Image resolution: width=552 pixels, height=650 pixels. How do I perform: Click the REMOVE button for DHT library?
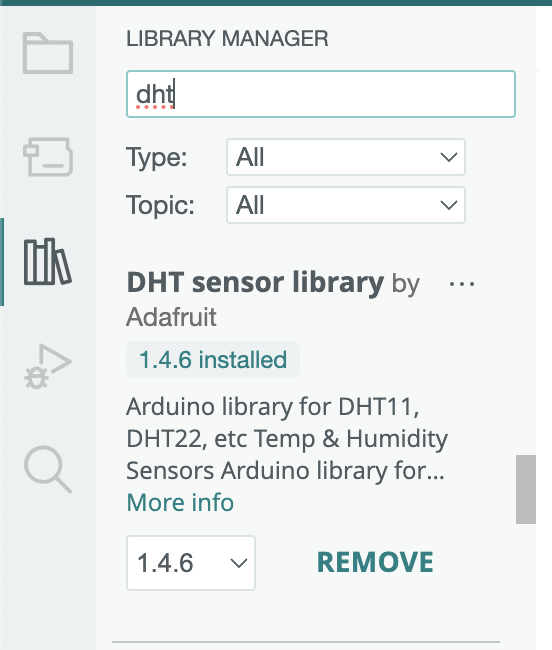tap(375, 563)
